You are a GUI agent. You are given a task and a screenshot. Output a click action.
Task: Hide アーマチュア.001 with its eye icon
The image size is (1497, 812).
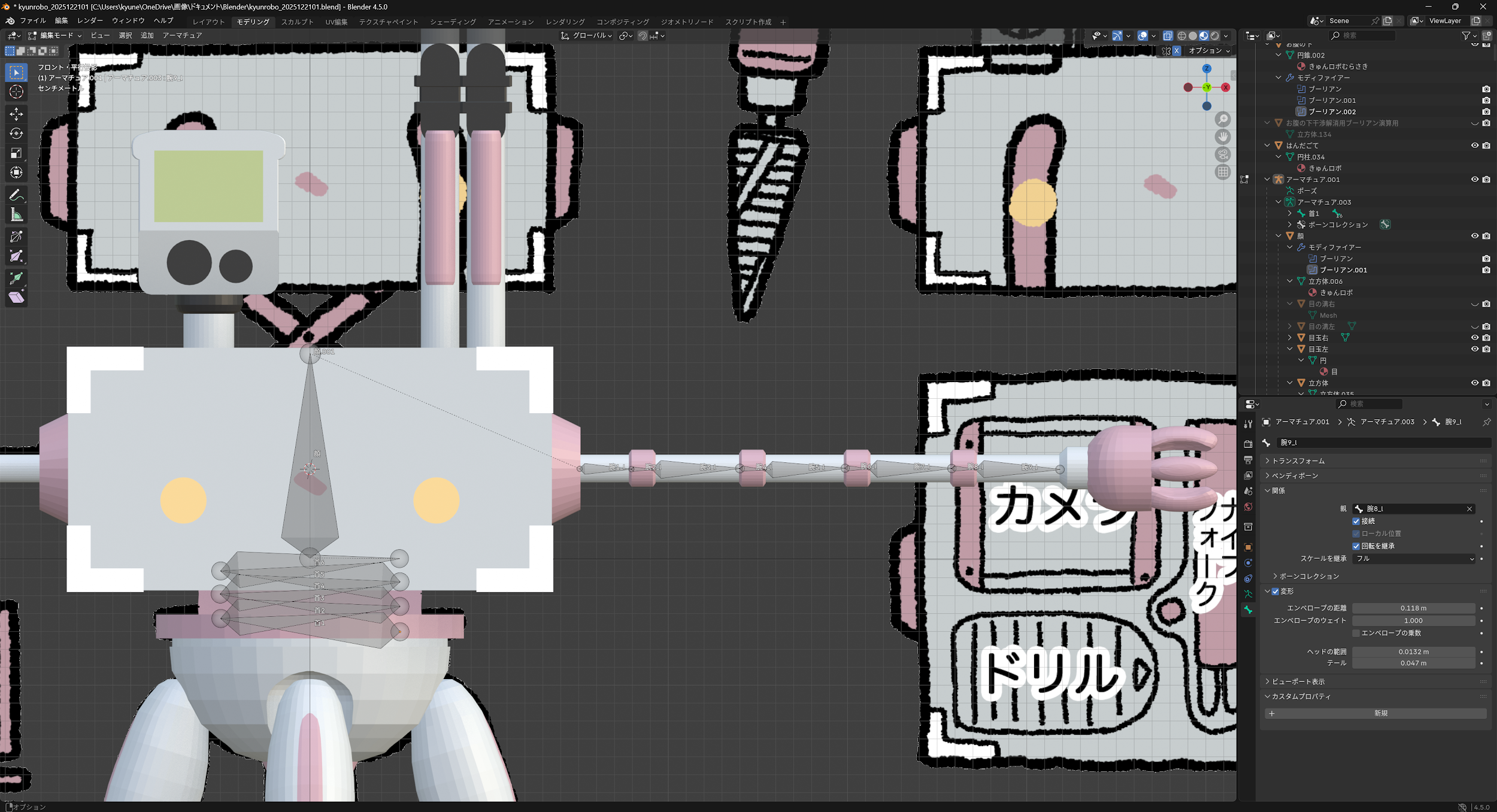click(1474, 180)
